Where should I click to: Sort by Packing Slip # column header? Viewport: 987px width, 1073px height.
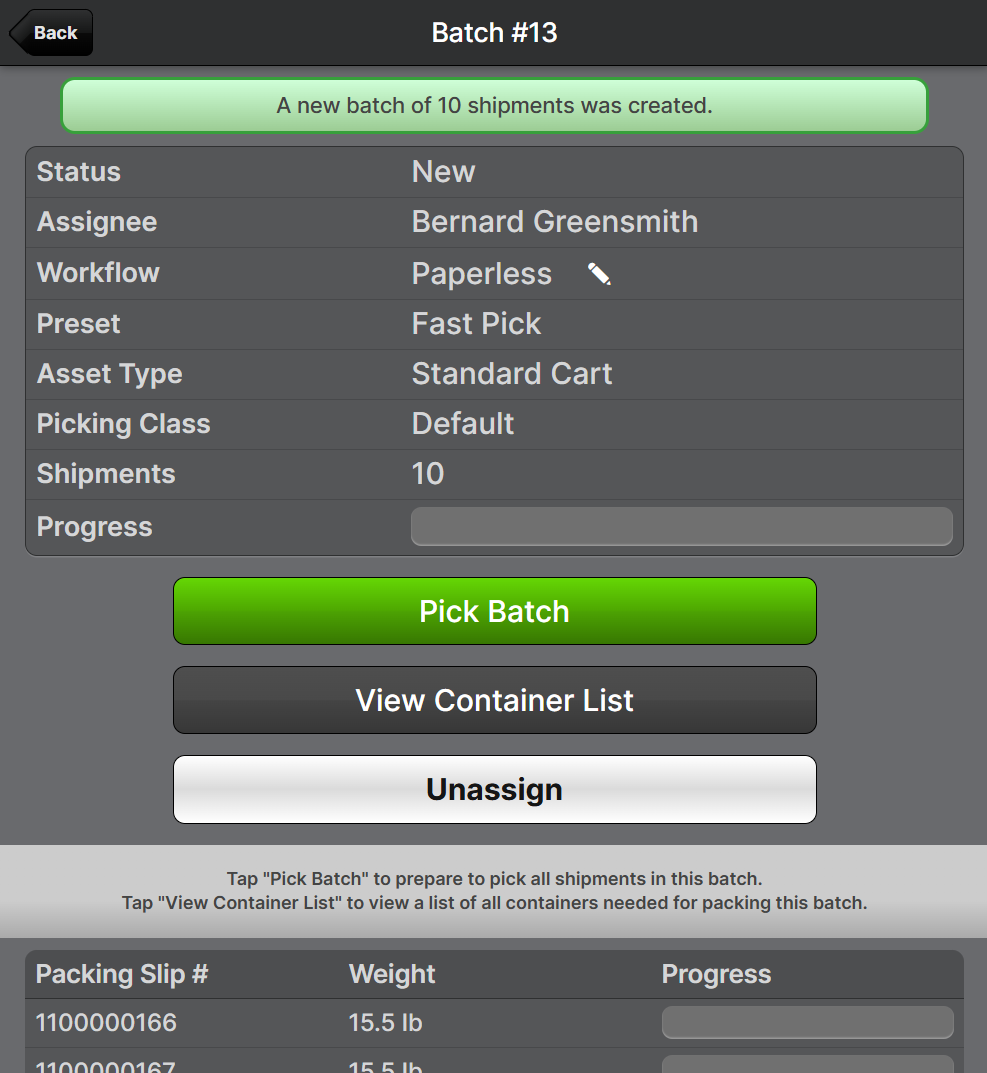(122, 974)
